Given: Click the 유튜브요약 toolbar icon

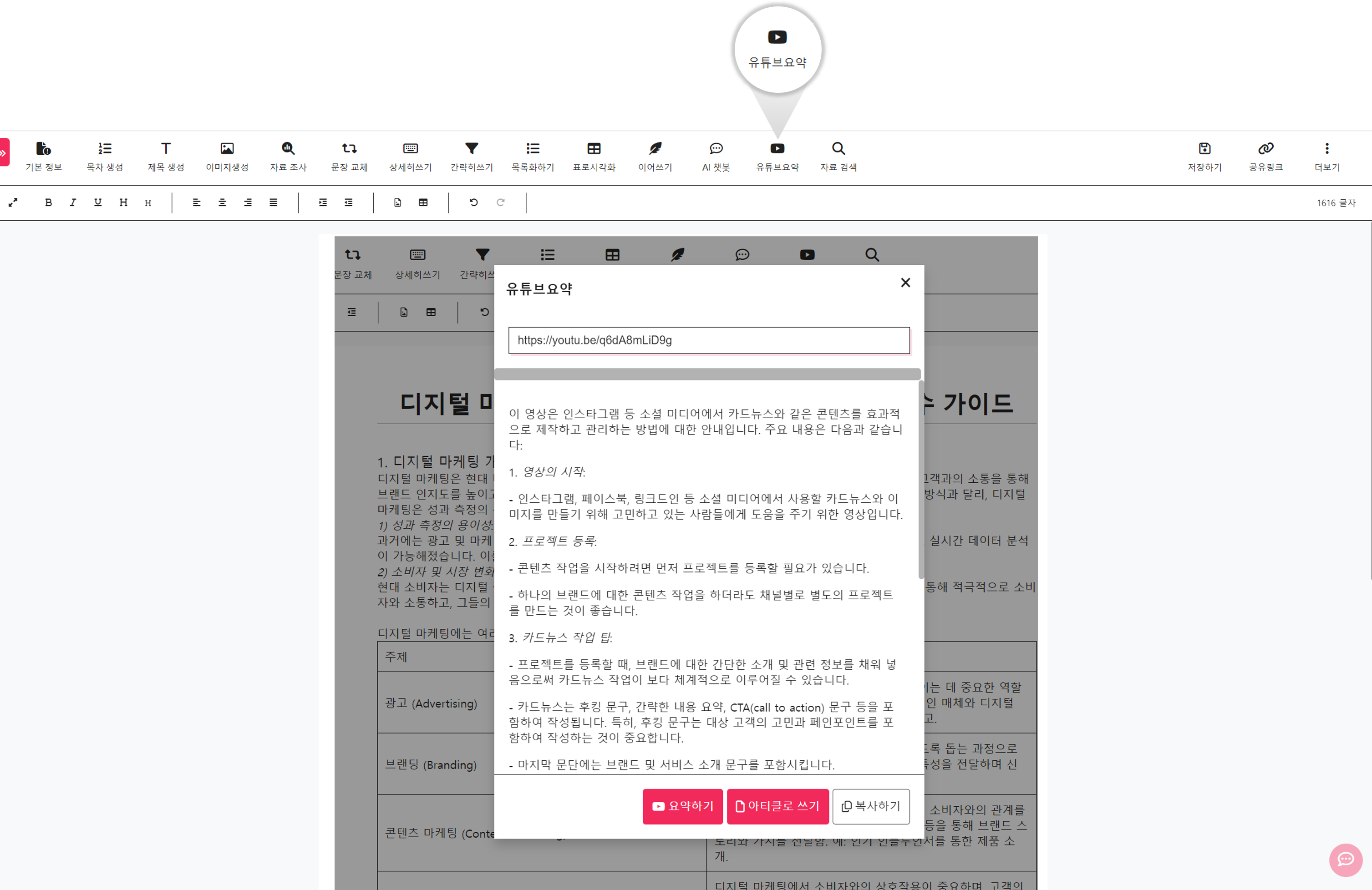Looking at the screenshot, I should tap(779, 155).
